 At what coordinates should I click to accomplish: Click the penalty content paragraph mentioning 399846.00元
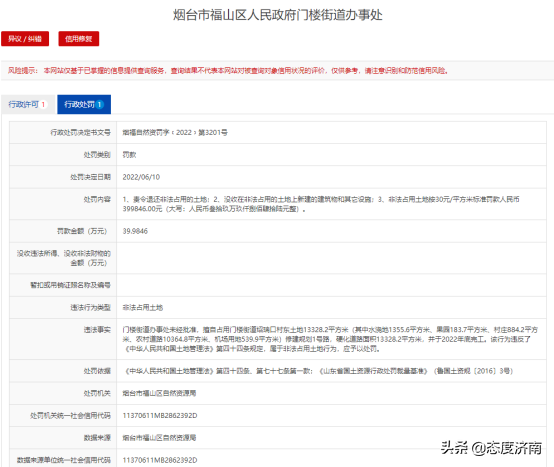click(x=321, y=204)
